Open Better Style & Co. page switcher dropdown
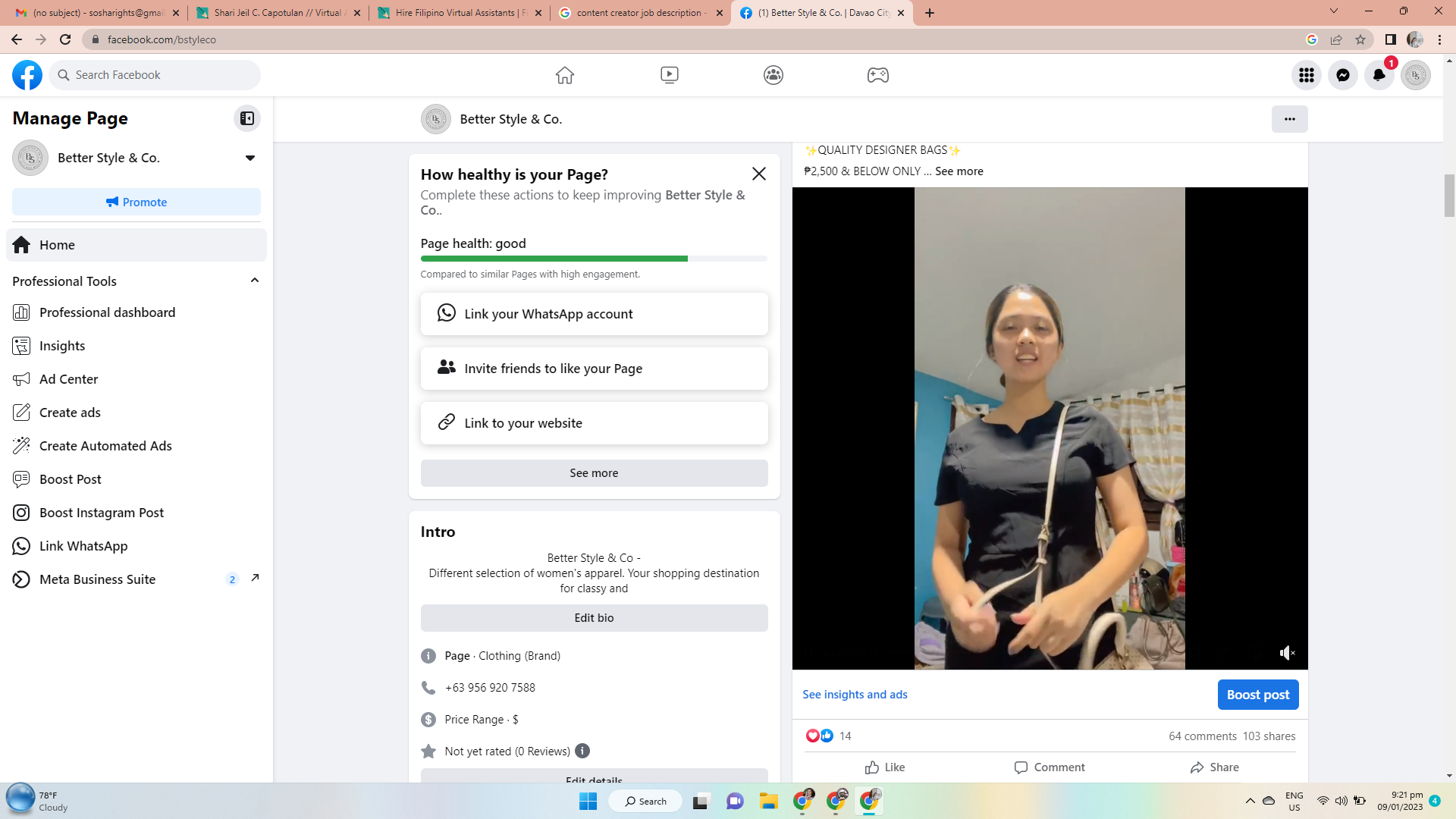The image size is (1456, 819). click(250, 158)
